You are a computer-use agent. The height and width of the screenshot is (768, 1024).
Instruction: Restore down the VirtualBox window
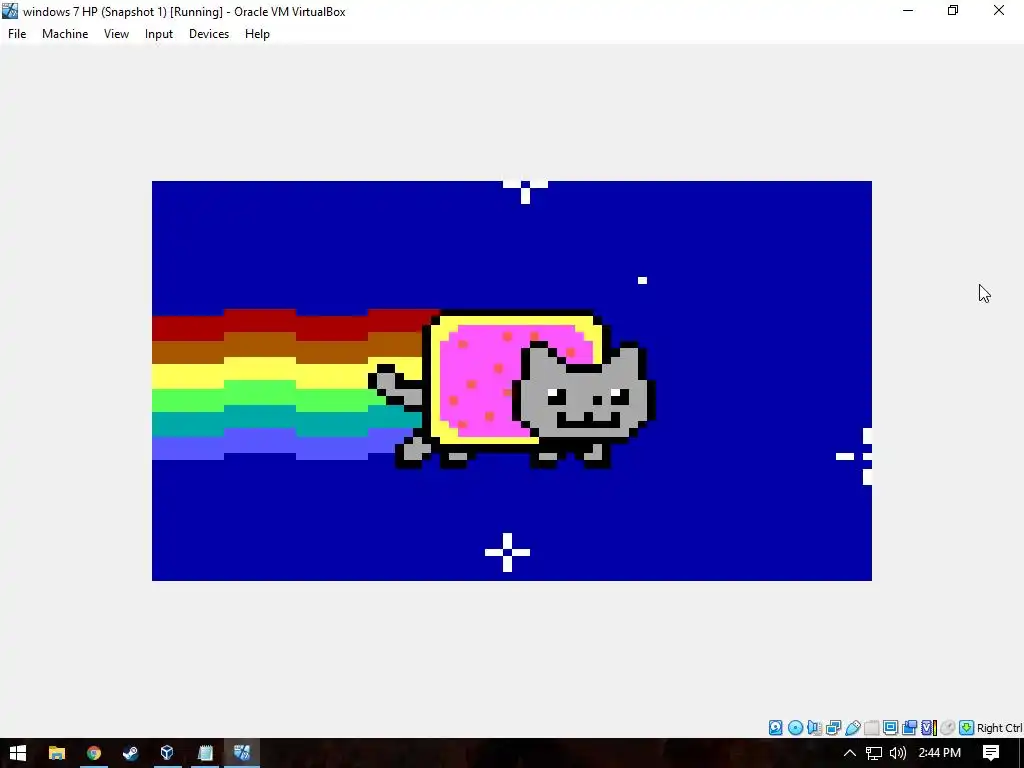[x=953, y=10]
